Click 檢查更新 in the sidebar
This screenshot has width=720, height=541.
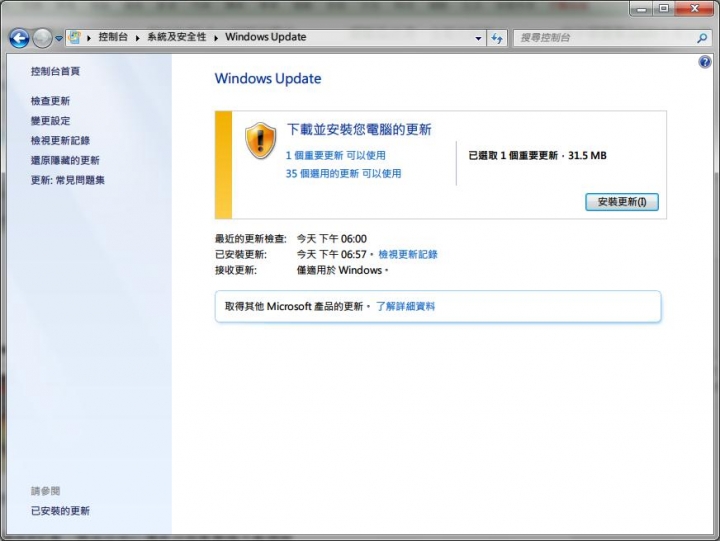pos(51,101)
